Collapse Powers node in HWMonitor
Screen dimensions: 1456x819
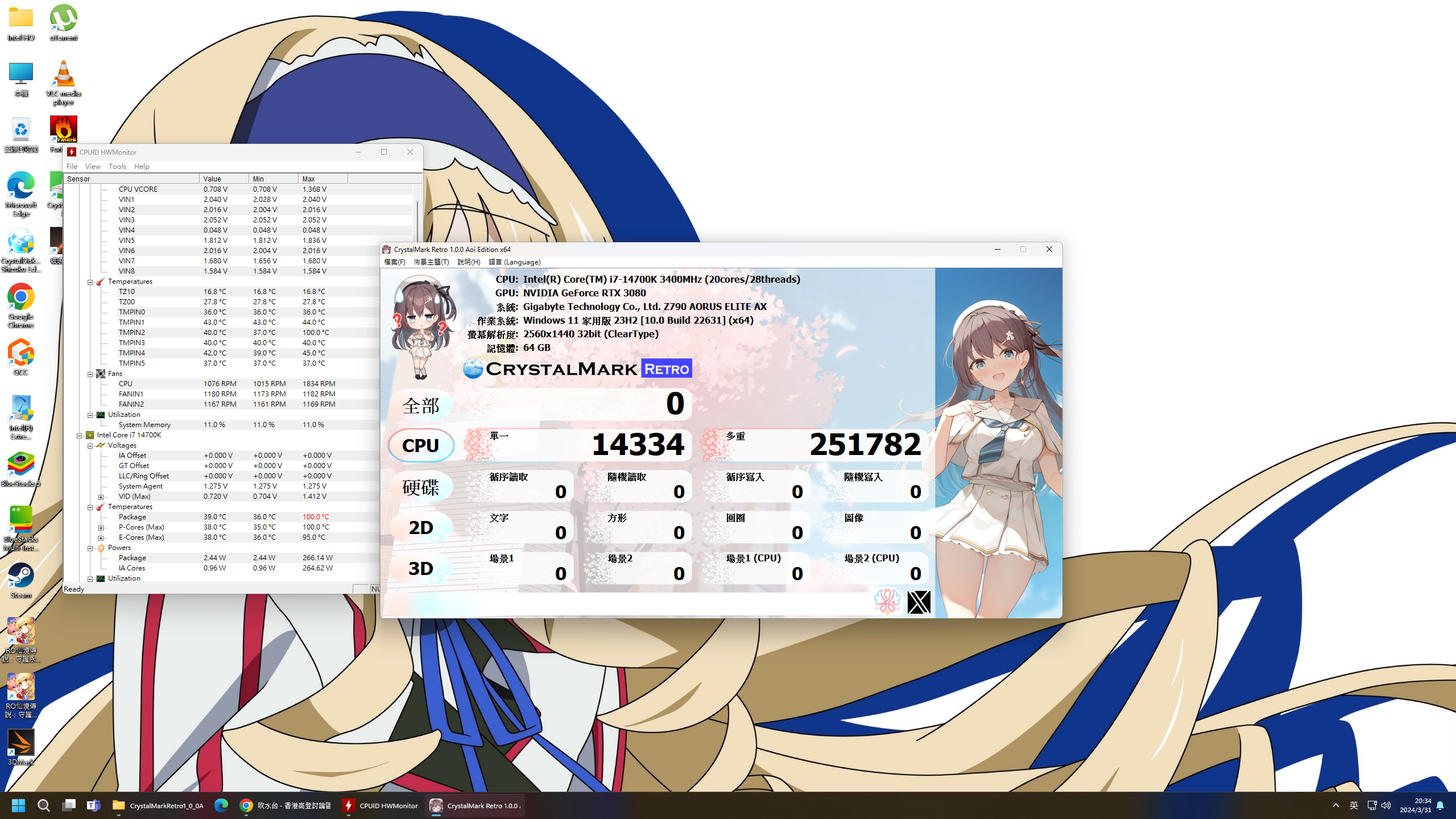[90, 548]
